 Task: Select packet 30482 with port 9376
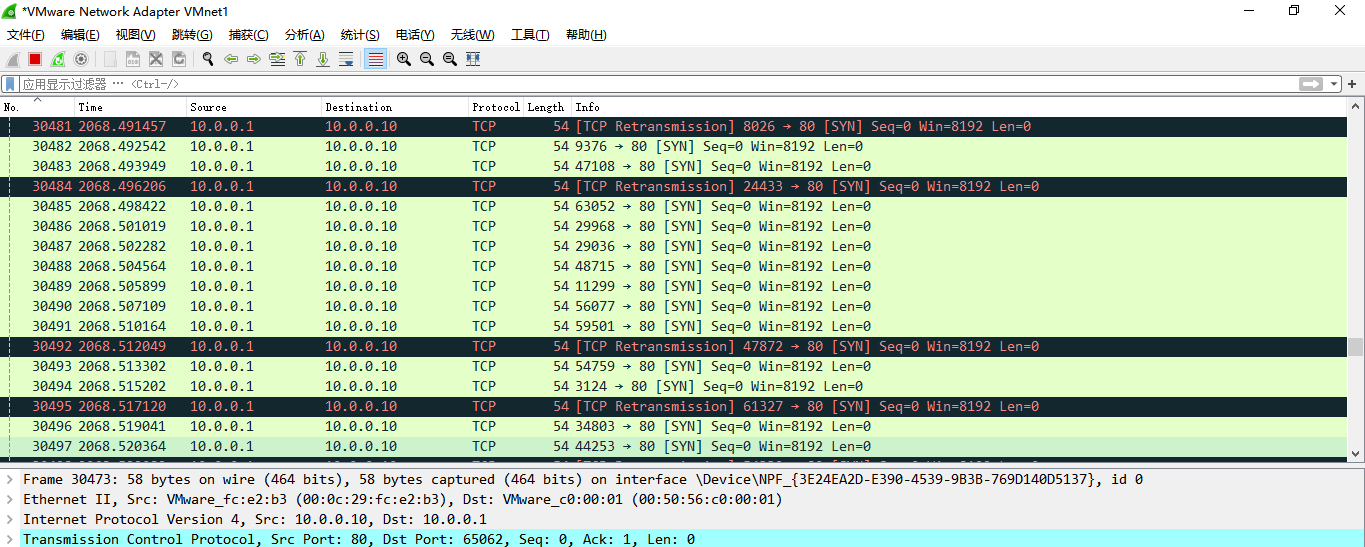674,147
